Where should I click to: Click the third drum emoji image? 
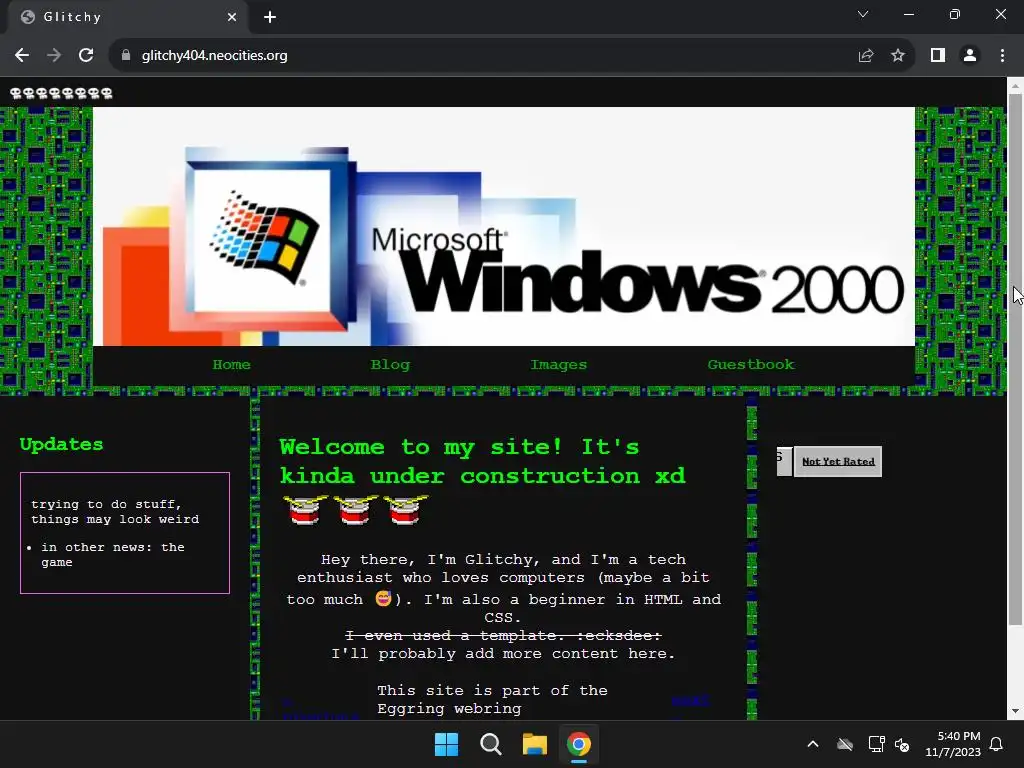tap(406, 510)
